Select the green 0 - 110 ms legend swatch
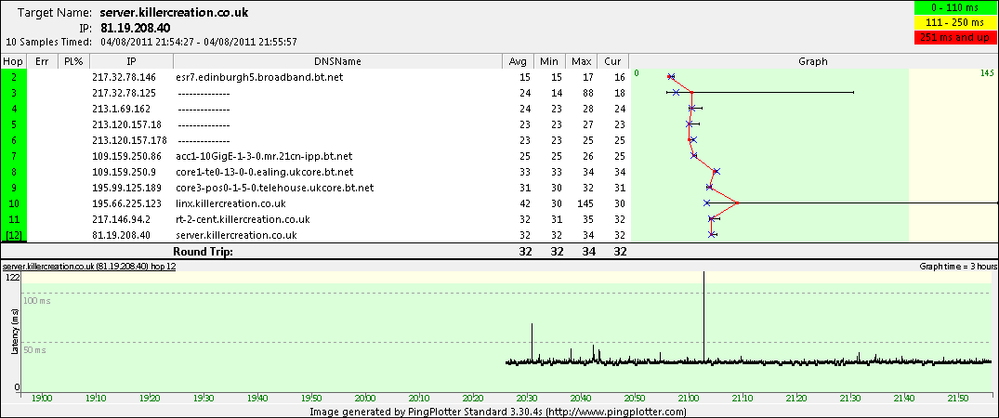Image resolution: width=999 pixels, height=418 pixels. tap(955, 10)
